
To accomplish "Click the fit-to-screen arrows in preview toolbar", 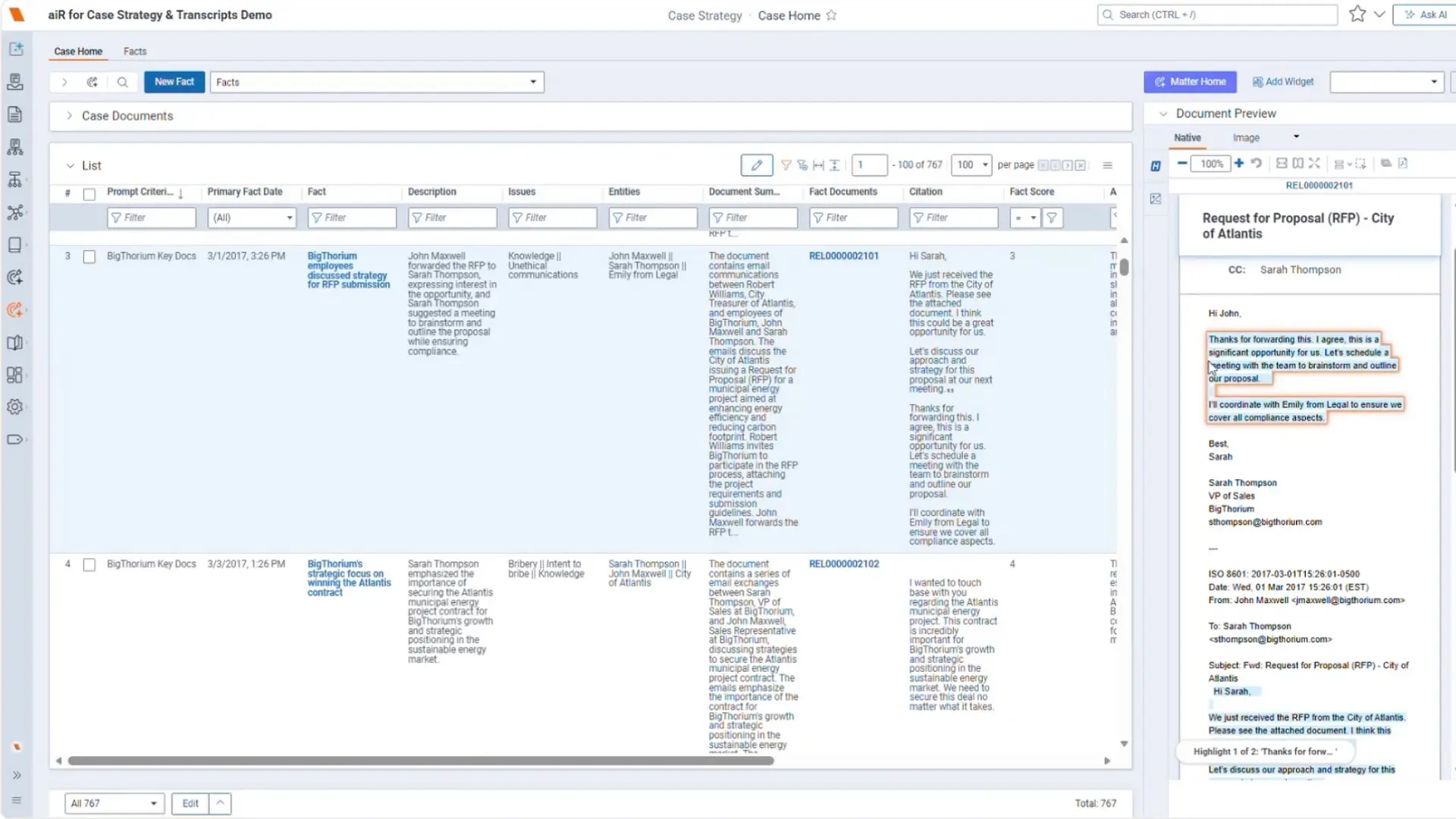I will tap(1314, 163).
